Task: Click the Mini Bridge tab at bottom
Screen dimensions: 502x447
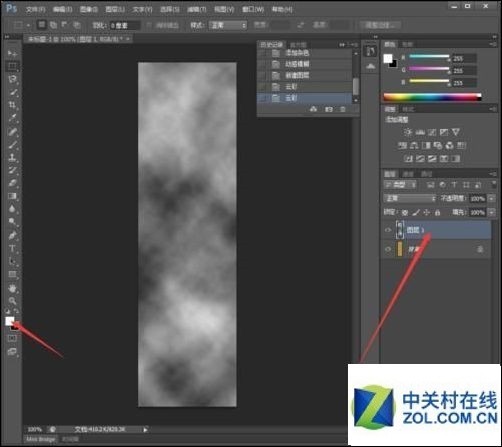Action: point(41,439)
